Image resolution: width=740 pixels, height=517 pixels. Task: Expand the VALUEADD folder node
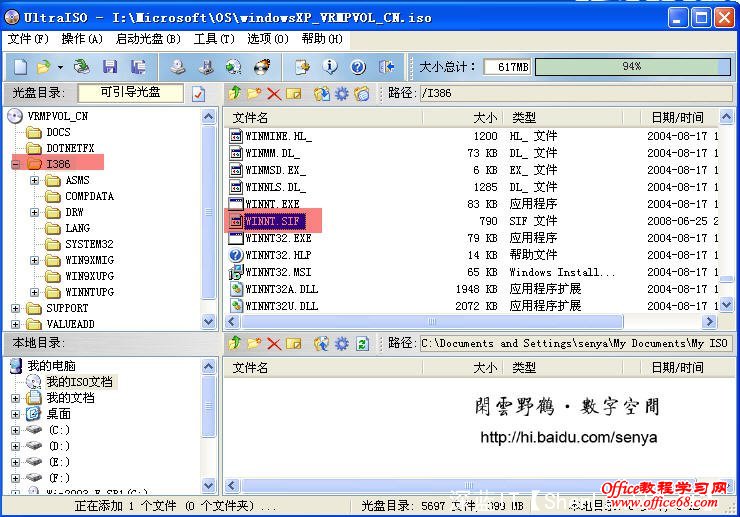click(16, 324)
